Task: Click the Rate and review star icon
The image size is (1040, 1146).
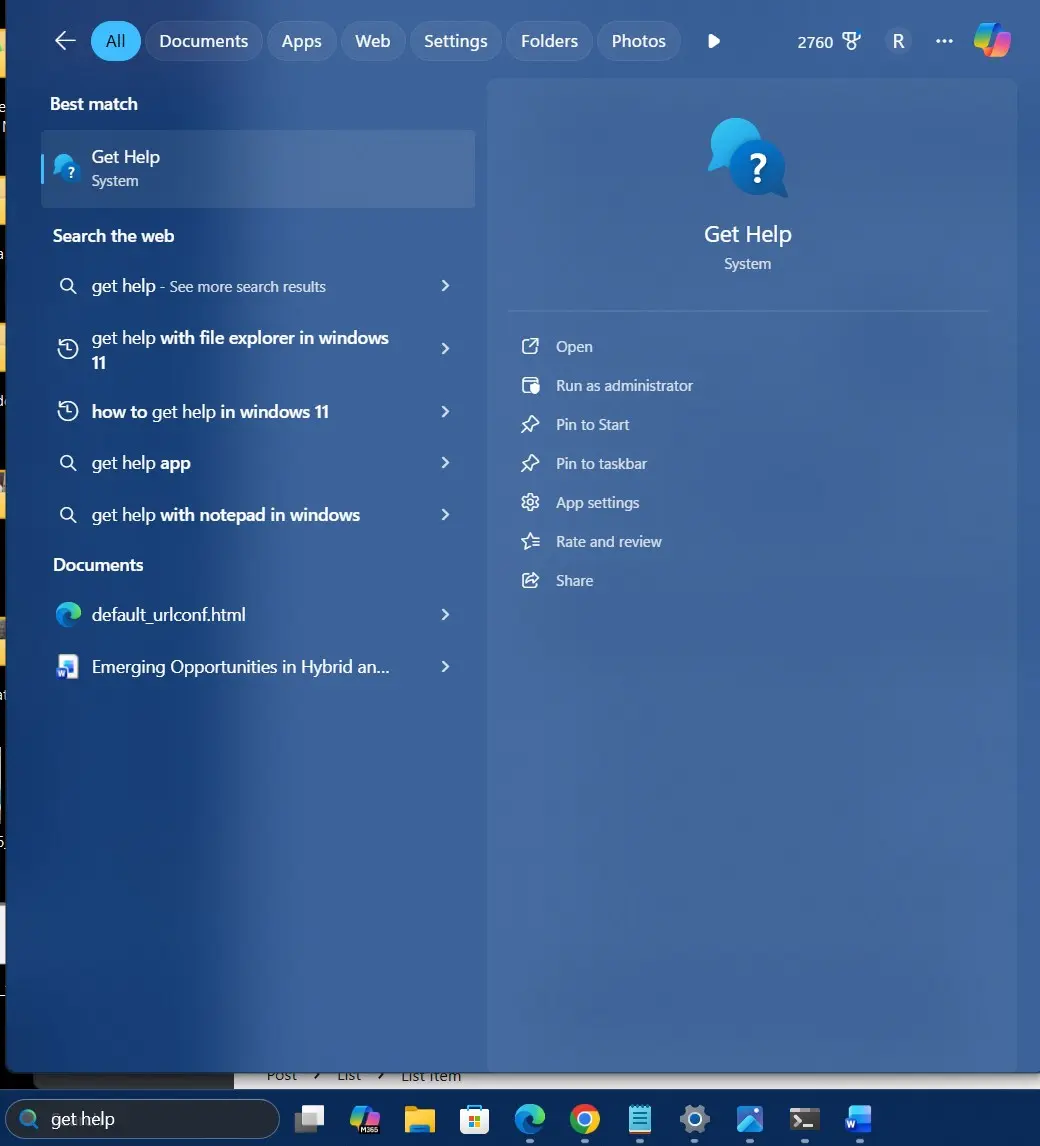Action: [x=530, y=542]
